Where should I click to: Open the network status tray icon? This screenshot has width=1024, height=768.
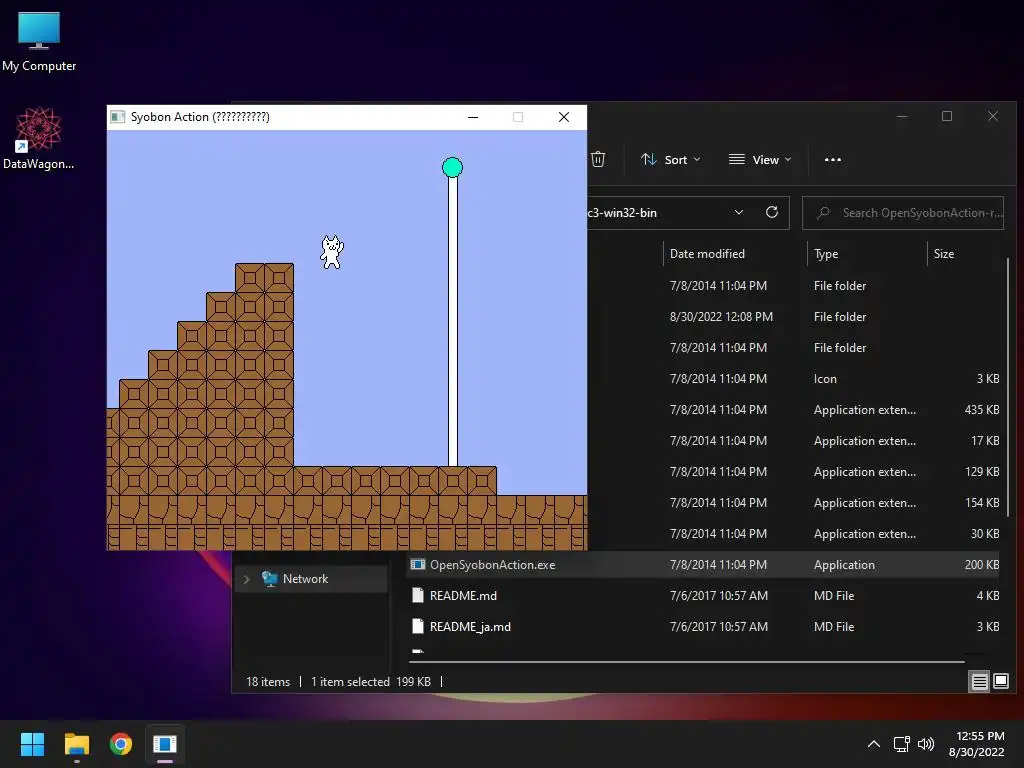point(901,744)
